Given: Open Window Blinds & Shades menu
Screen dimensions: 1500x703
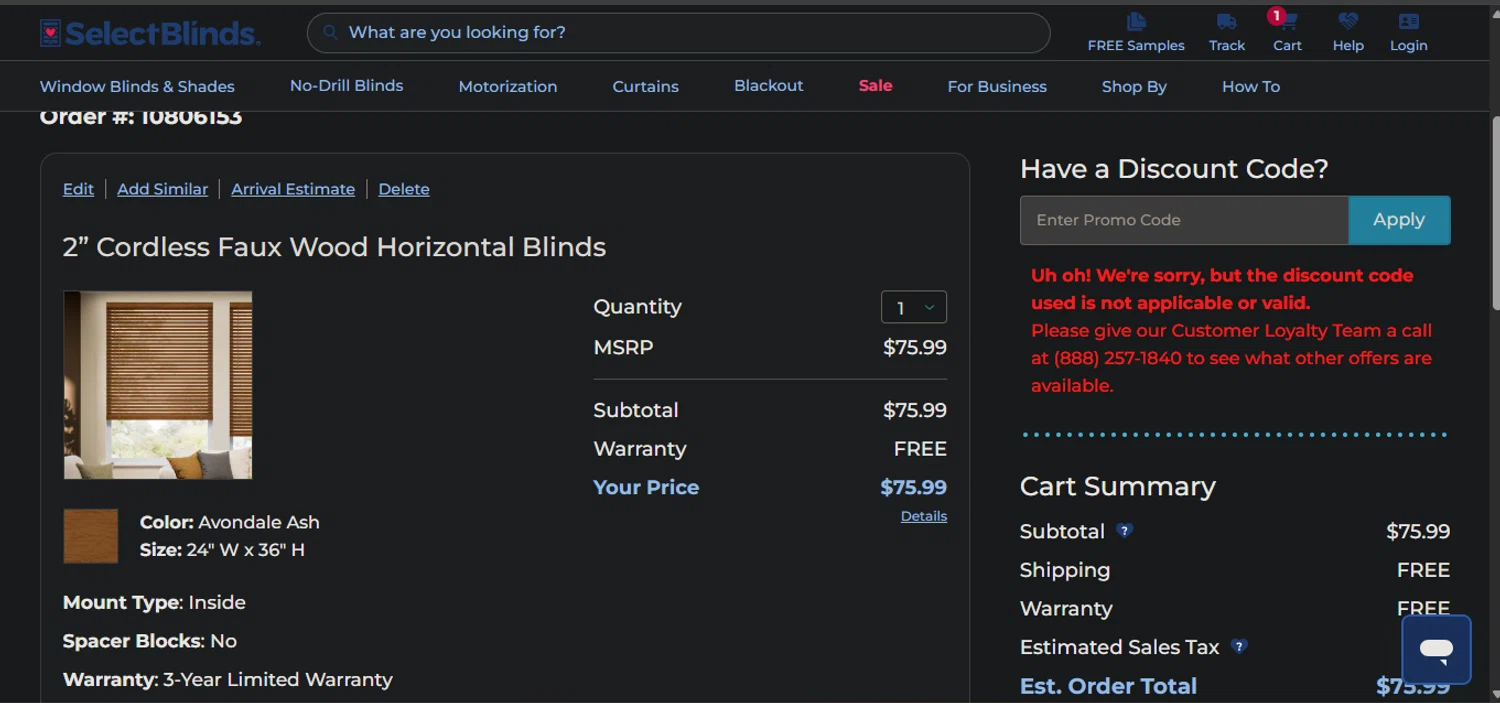Looking at the screenshot, I should click(137, 87).
